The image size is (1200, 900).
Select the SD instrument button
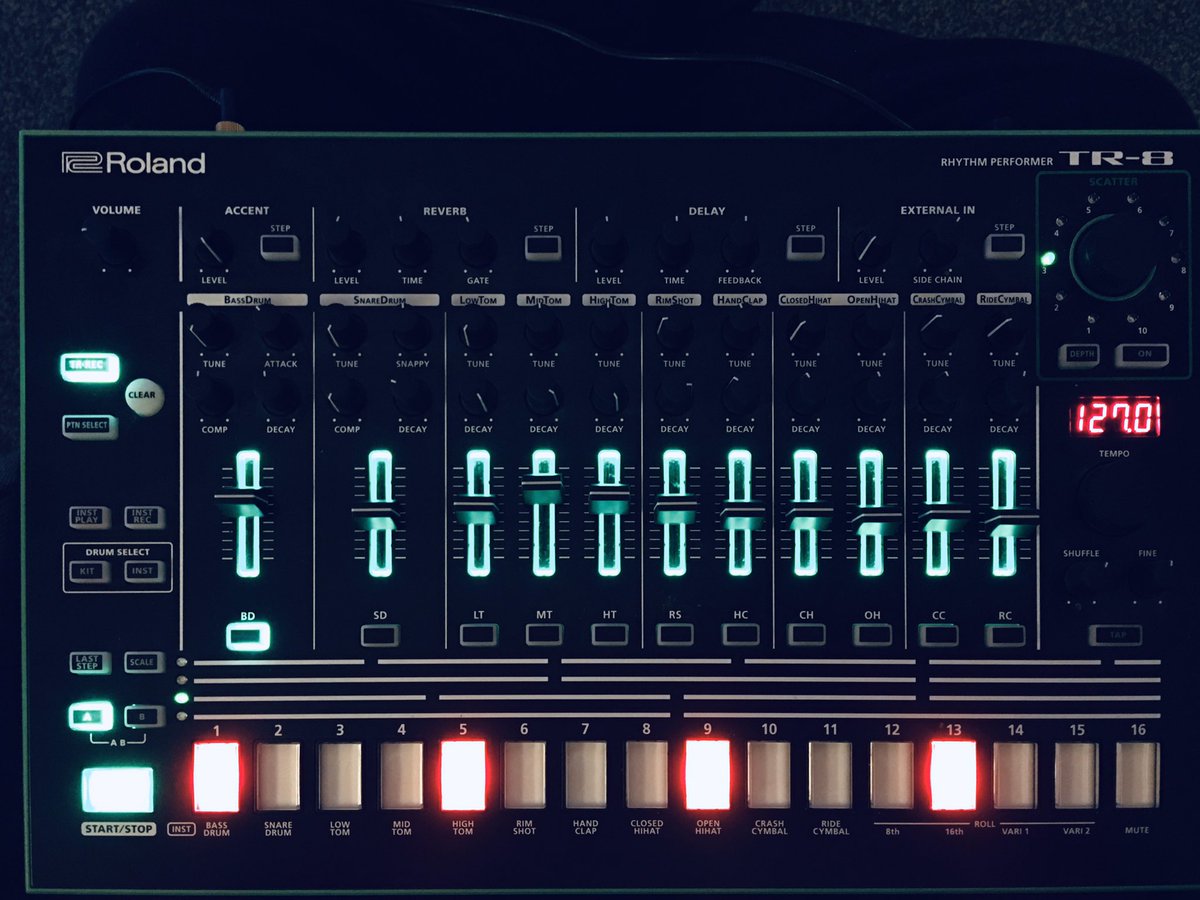(x=380, y=636)
